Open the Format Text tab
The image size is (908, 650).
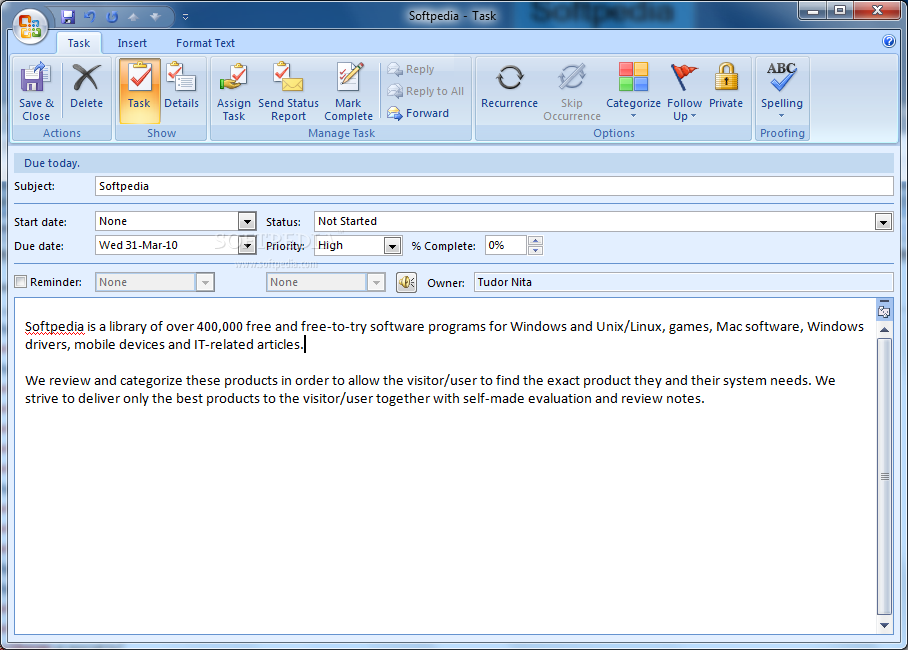click(205, 43)
